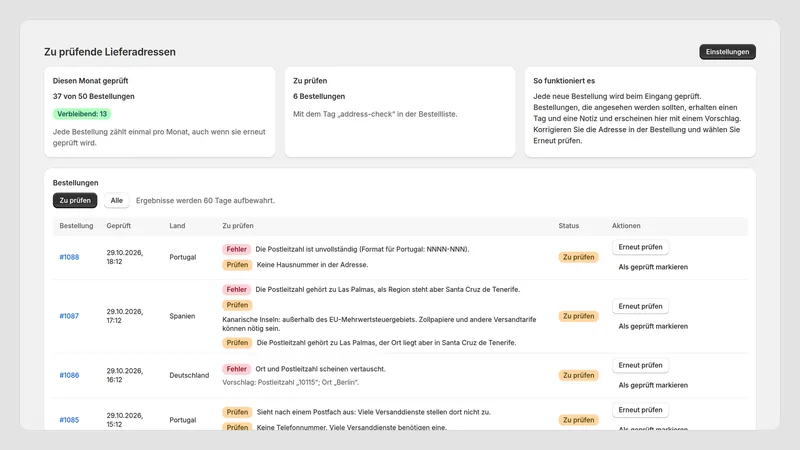Switch to the 'Alle' filter tab
800x450 pixels.
click(116, 201)
